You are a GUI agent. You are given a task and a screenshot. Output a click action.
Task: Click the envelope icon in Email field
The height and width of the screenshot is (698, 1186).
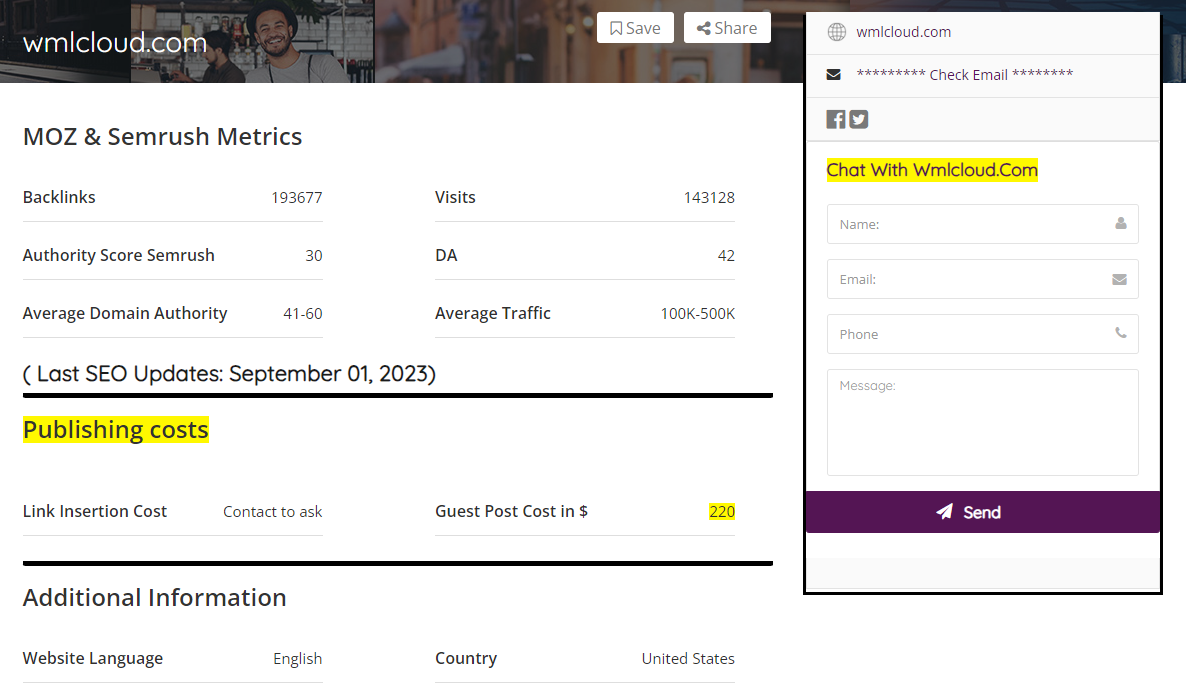click(x=1120, y=279)
